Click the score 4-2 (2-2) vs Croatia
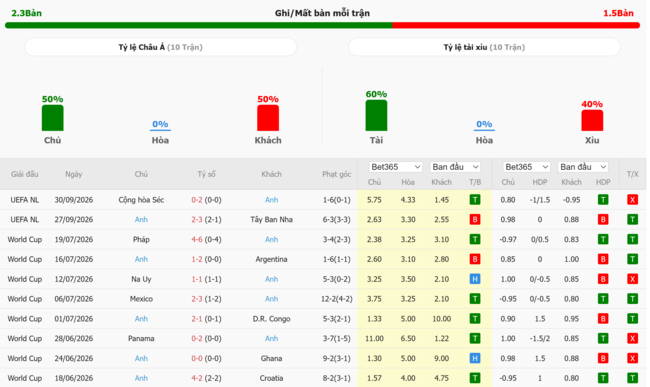Image resolution: width=650 pixels, height=387 pixels. point(206,378)
